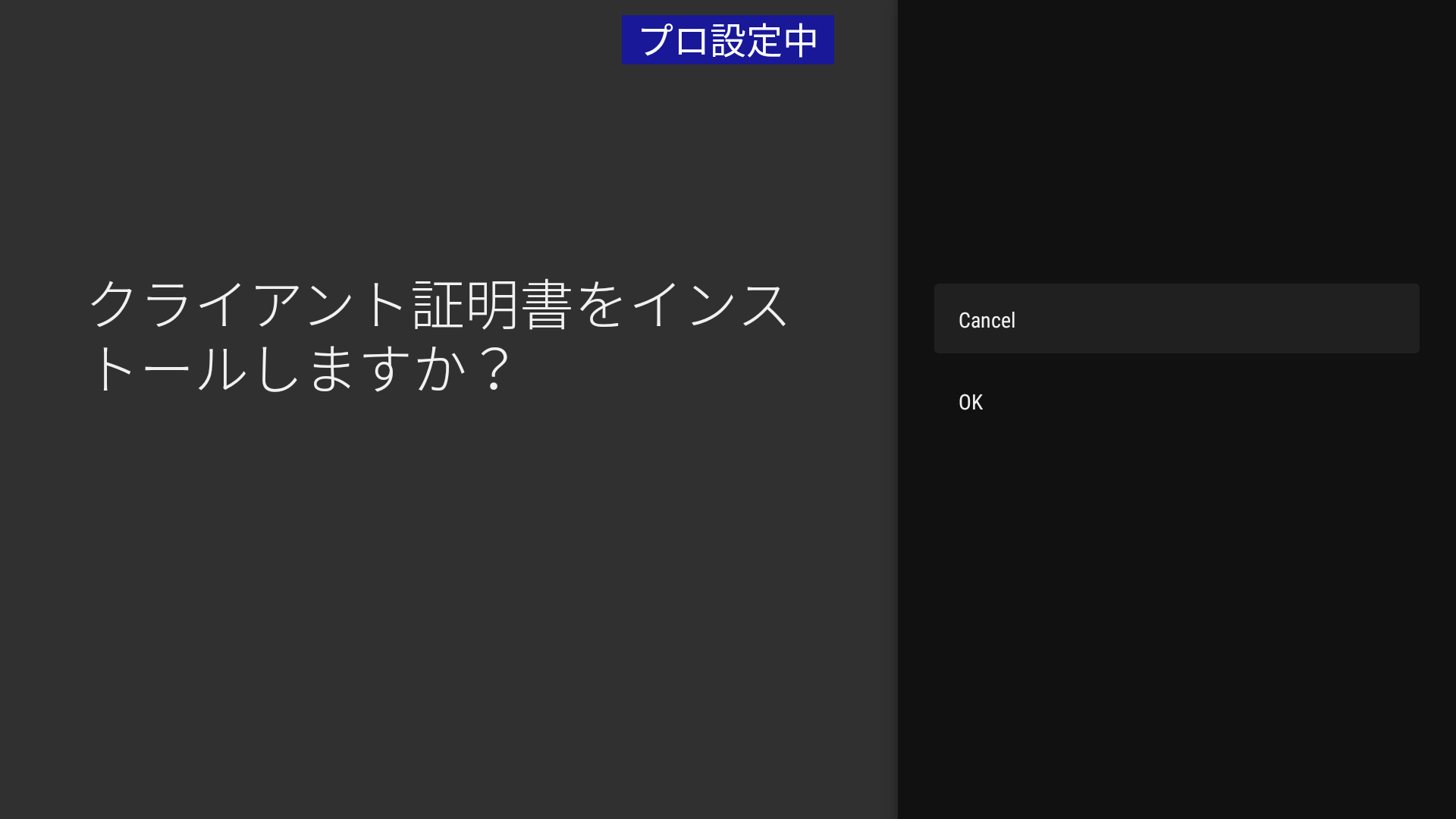Dismiss the certificate install prompt with Cancel
The height and width of the screenshot is (819, 1456).
pyautogui.click(x=1175, y=319)
